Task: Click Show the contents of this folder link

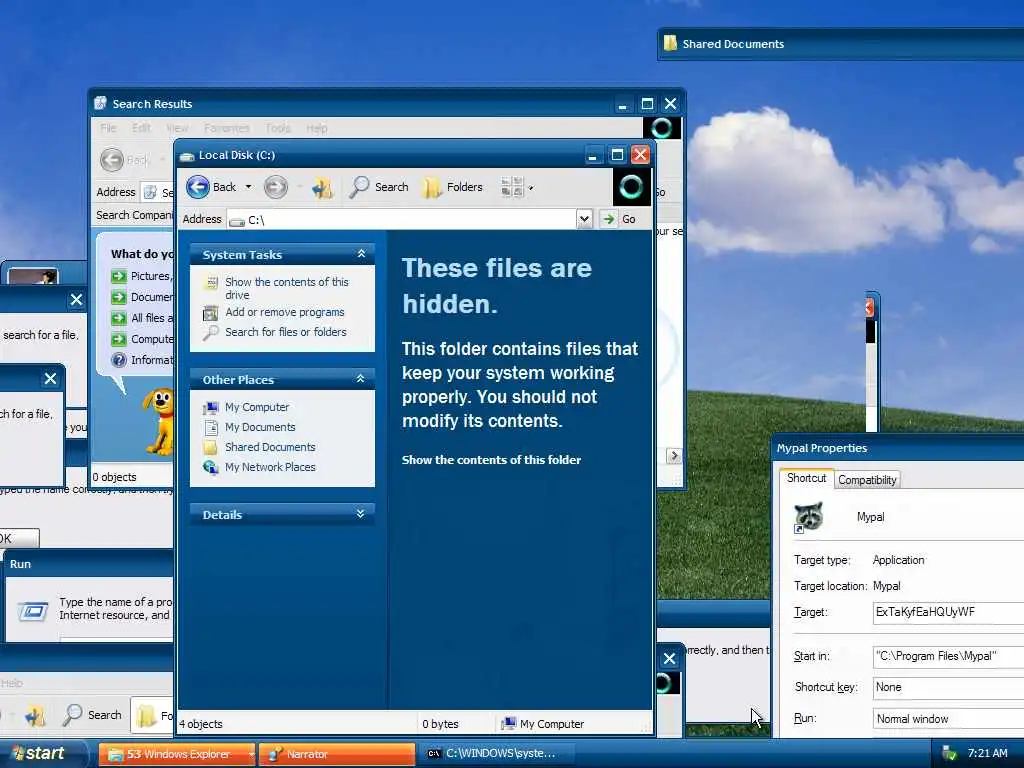Action: [491, 460]
